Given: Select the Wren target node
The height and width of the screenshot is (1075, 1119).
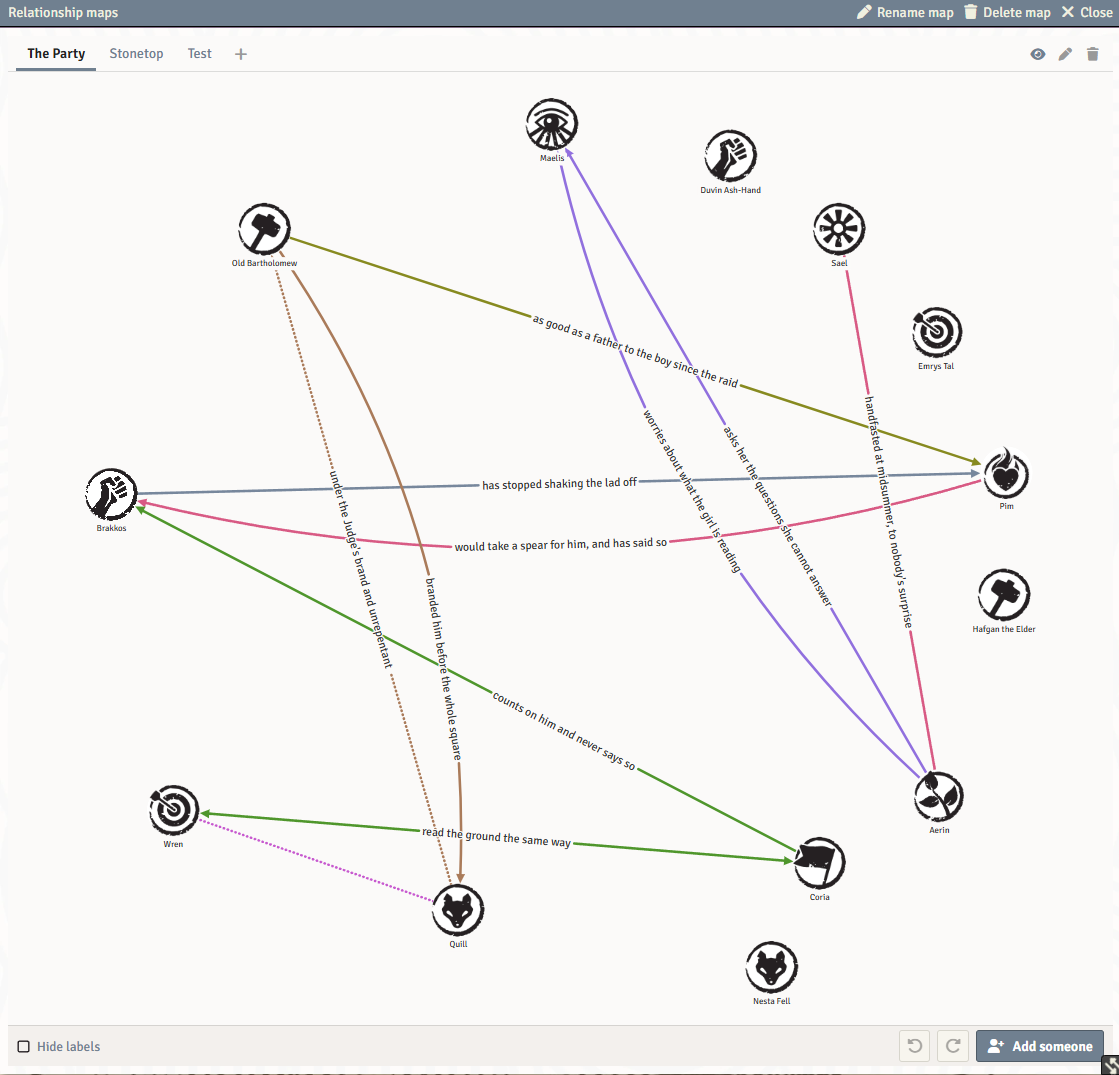Looking at the screenshot, I should point(174,809).
